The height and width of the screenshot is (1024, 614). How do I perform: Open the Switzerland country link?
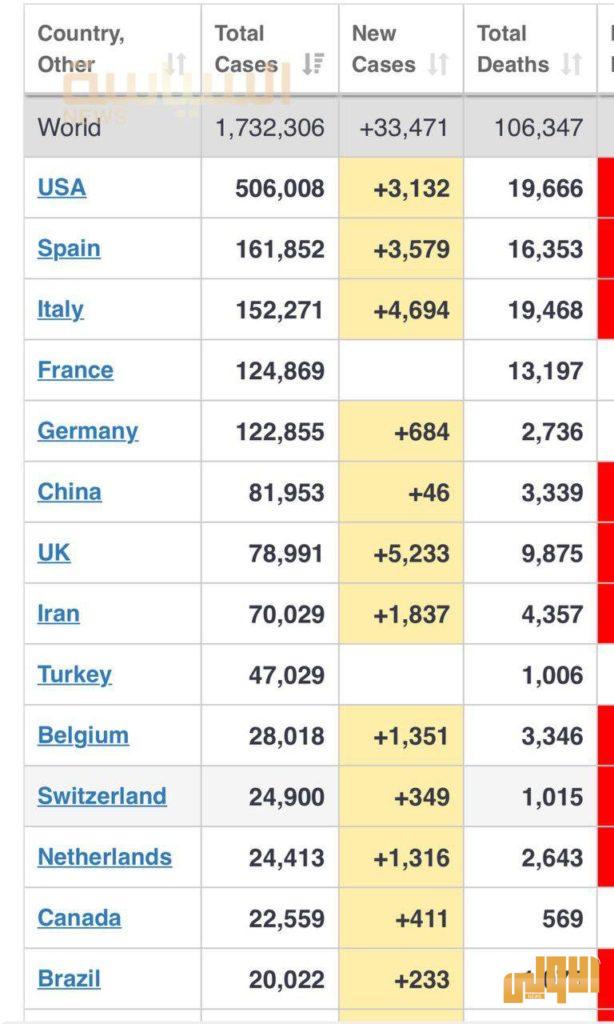102,797
